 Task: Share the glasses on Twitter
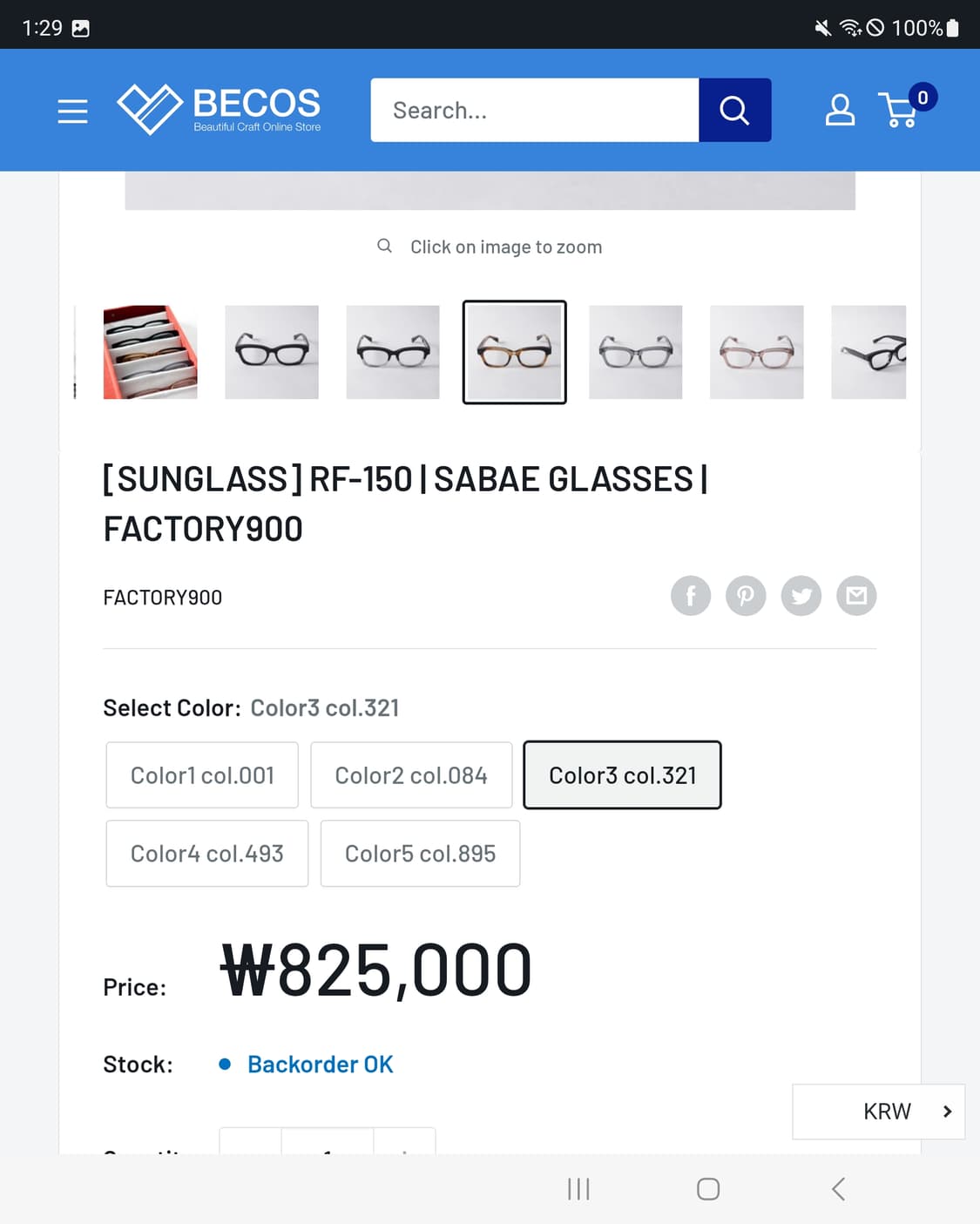(x=801, y=595)
